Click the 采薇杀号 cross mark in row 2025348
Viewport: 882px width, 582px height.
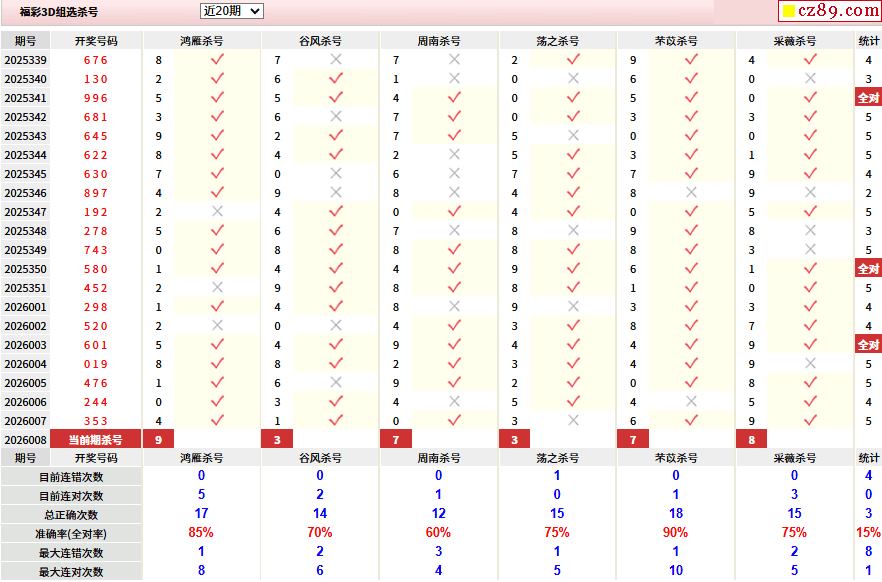pos(810,231)
